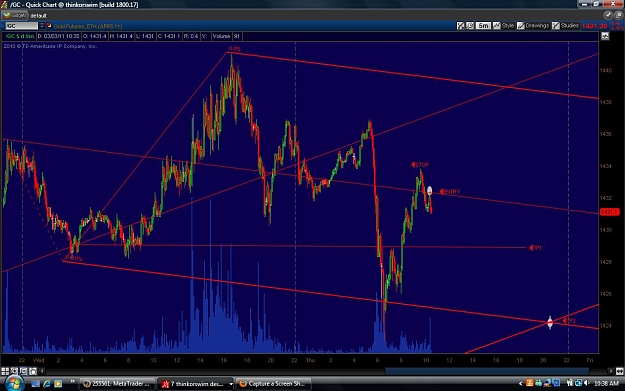Open the Studies menu
This screenshot has width=625, height=391.
pyautogui.click(x=565, y=26)
